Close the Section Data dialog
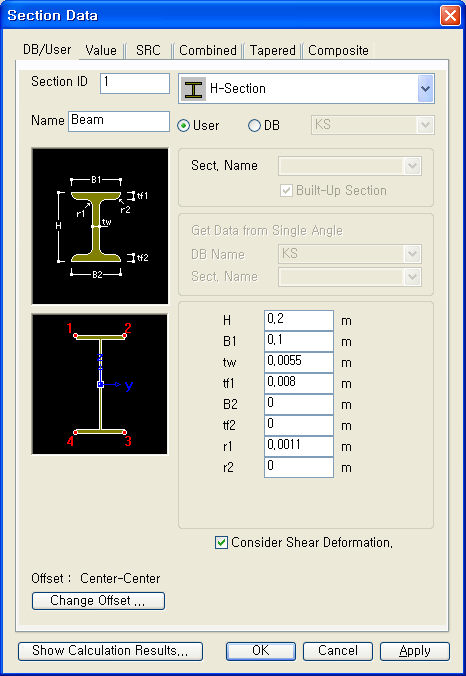The height and width of the screenshot is (676, 466). [450, 16]
